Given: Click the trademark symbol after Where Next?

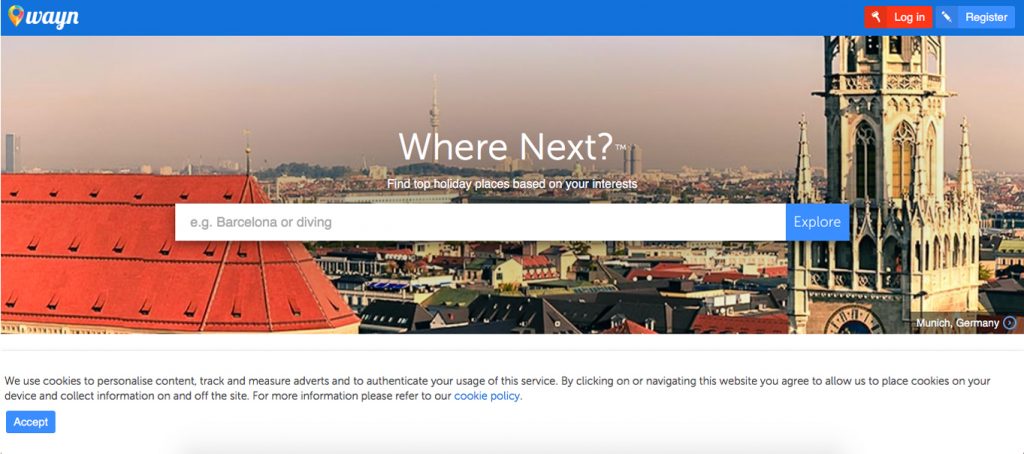Looking at the screenshot, I should coord(620,147).
